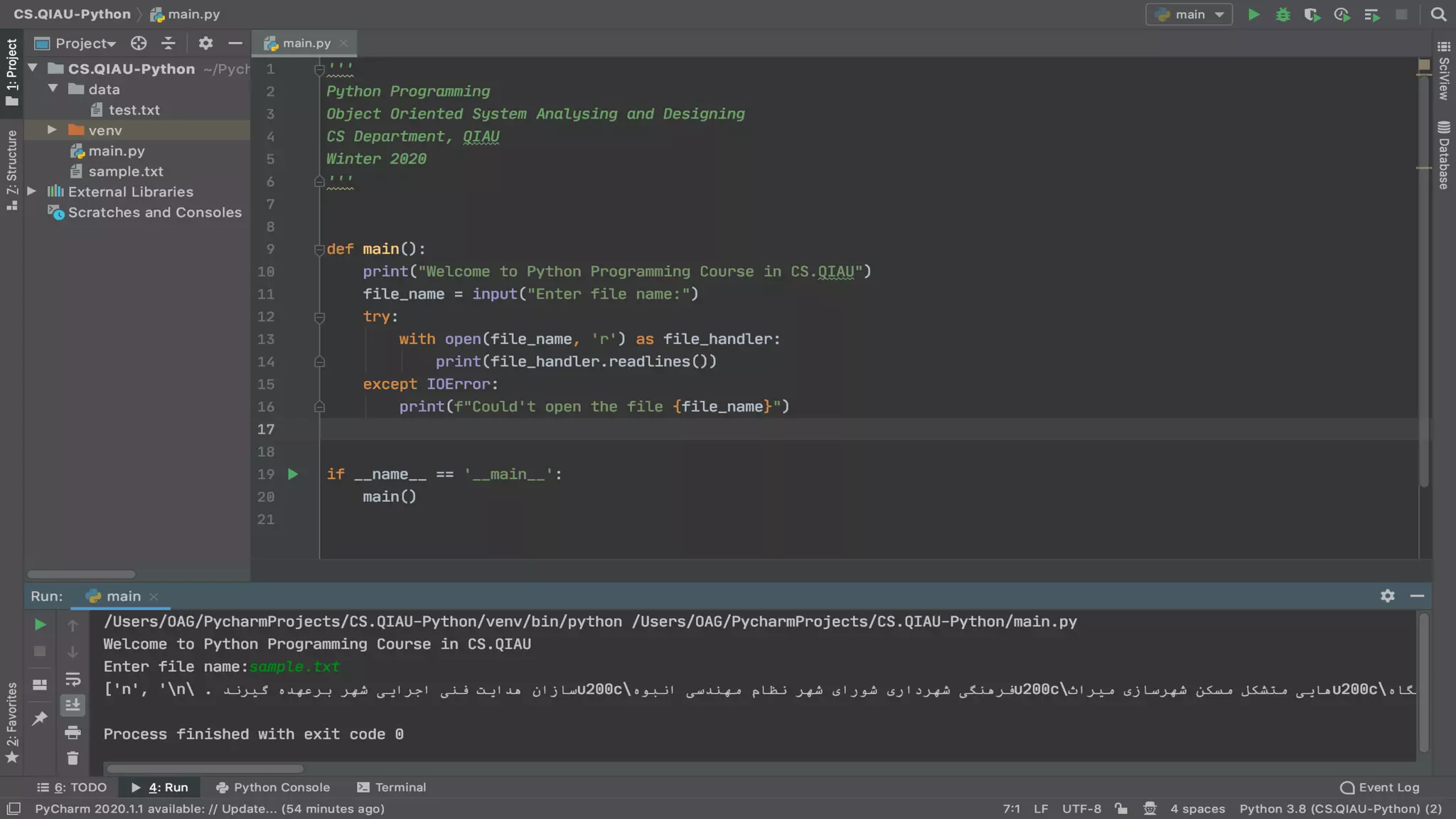Run main with Coverage icon

(x=1312, y=14)
